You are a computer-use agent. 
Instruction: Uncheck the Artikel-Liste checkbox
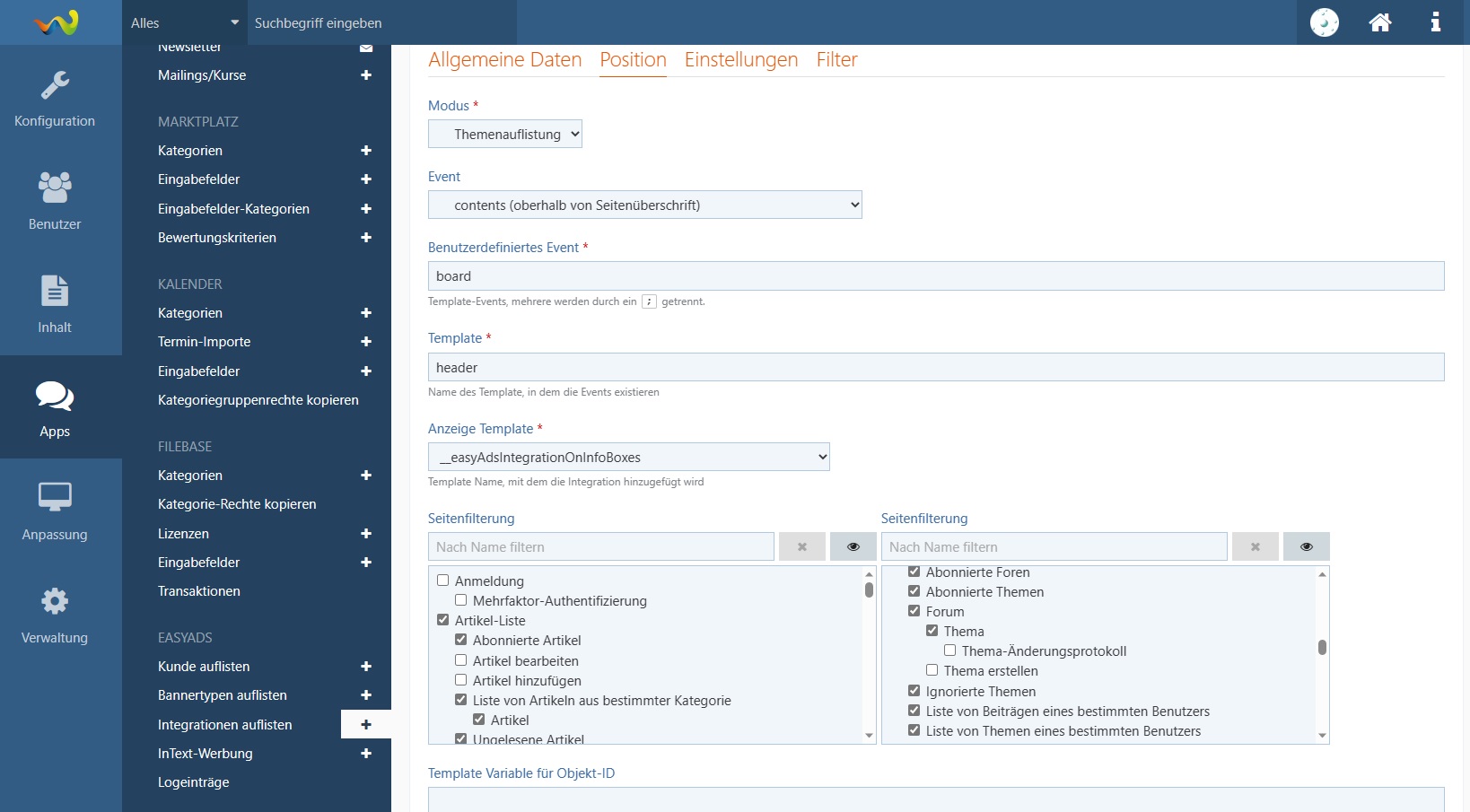pos(442,620)
